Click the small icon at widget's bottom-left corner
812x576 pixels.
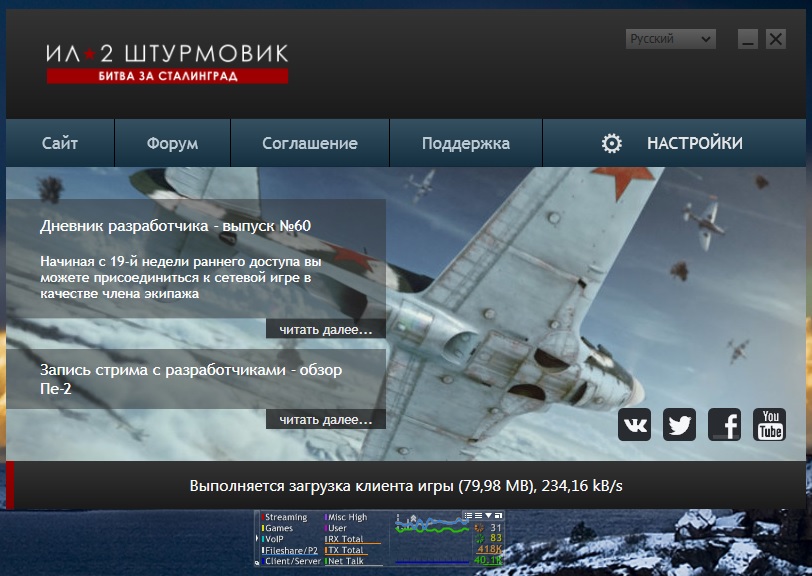point(257,563)
